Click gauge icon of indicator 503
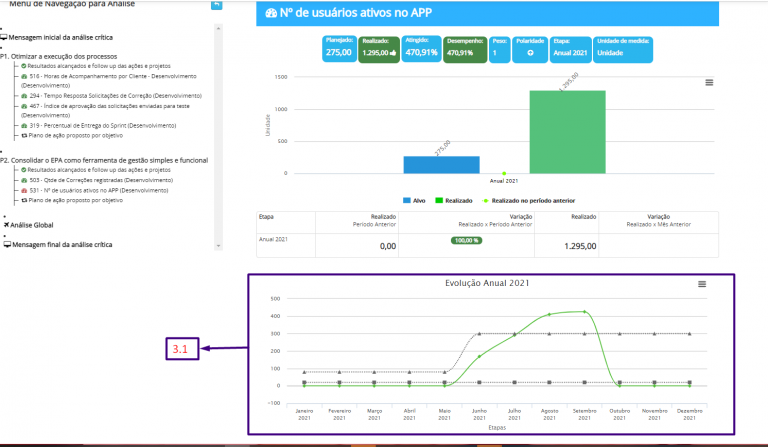 [x=24, y=180]
